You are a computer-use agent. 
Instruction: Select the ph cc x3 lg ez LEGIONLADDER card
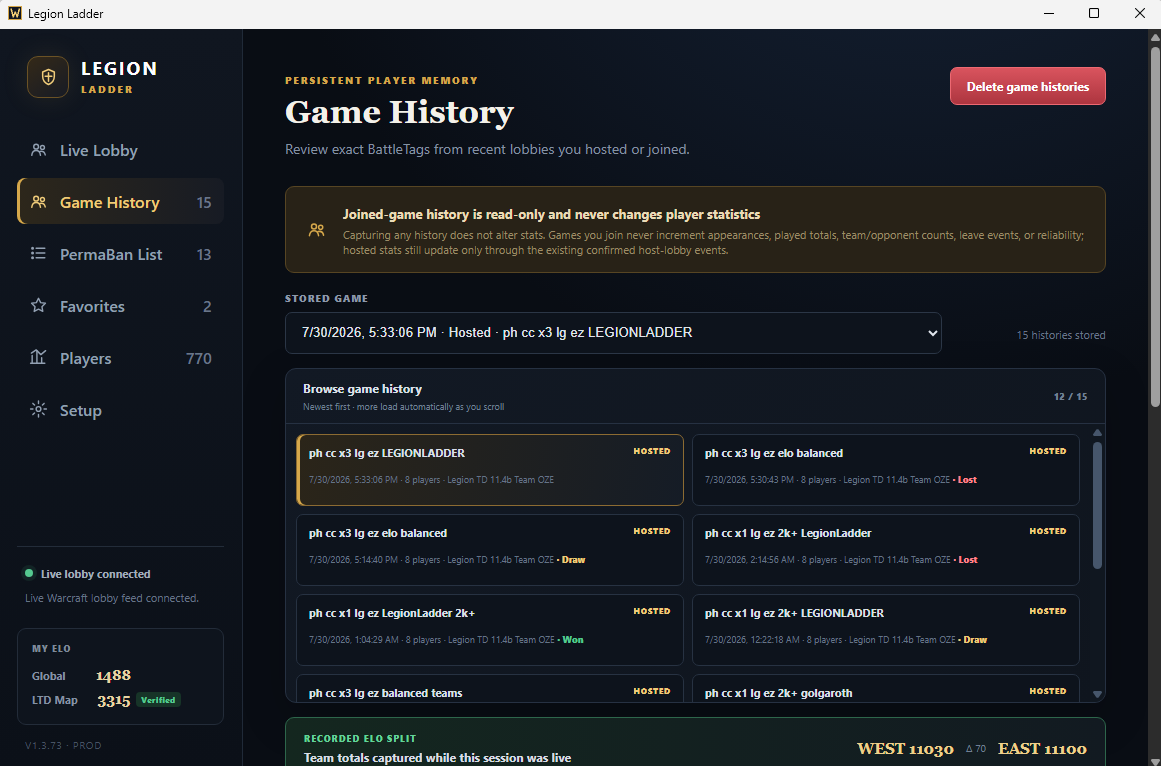pyautogui.click(x=490, y=470)
